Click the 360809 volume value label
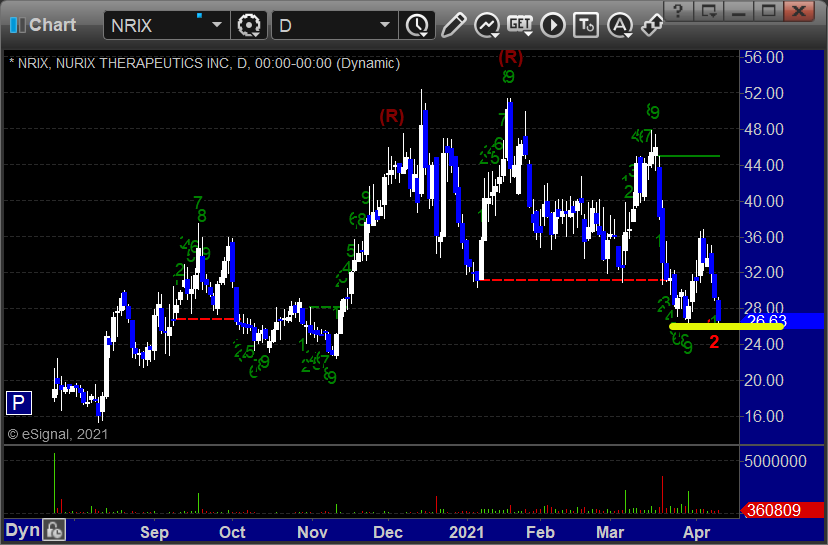This screenshot has width=828, height=545. [x=782, y=510]
